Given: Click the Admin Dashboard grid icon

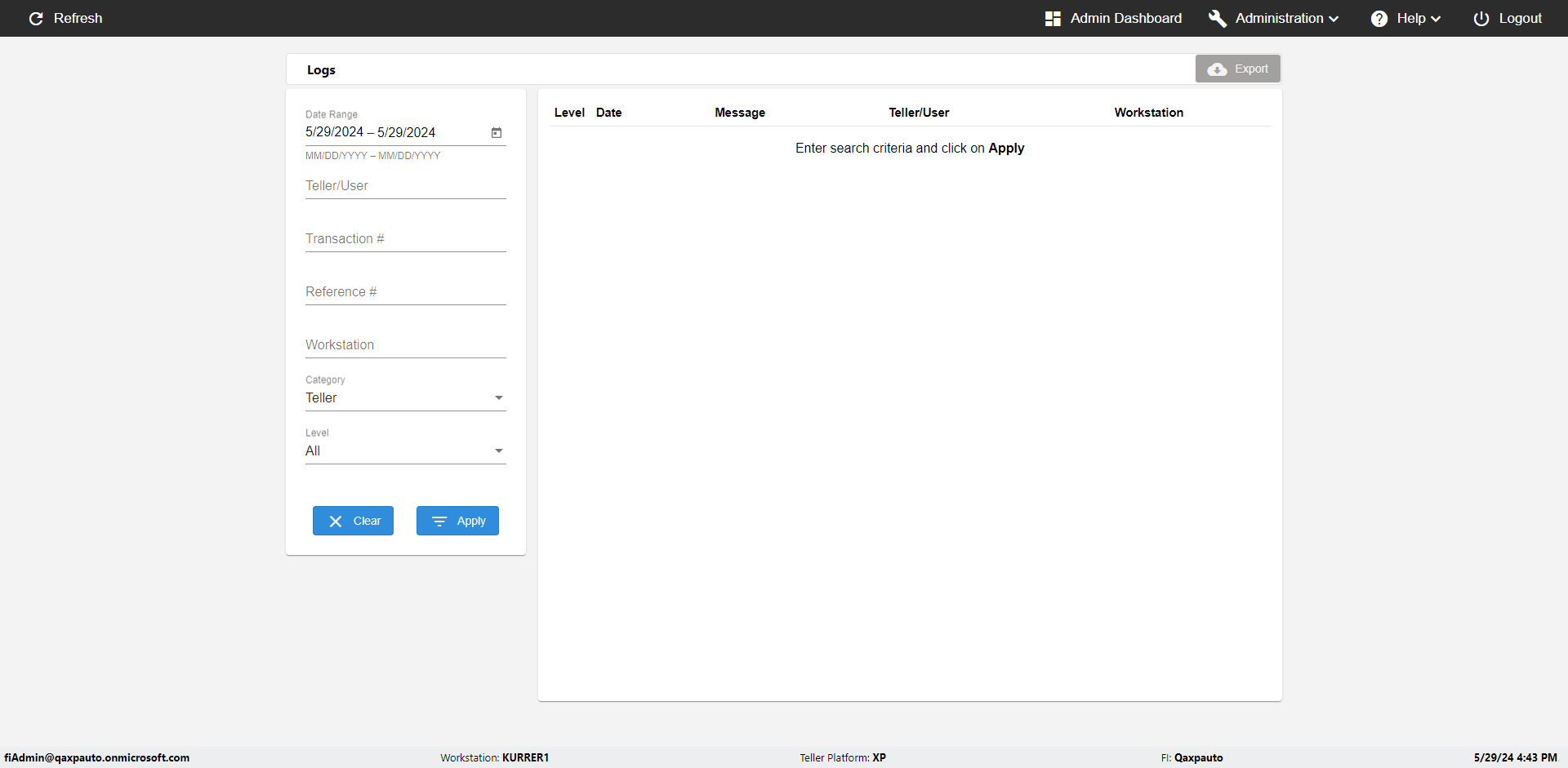Looking at the screenshot, I should click(x=1053, y=18).
